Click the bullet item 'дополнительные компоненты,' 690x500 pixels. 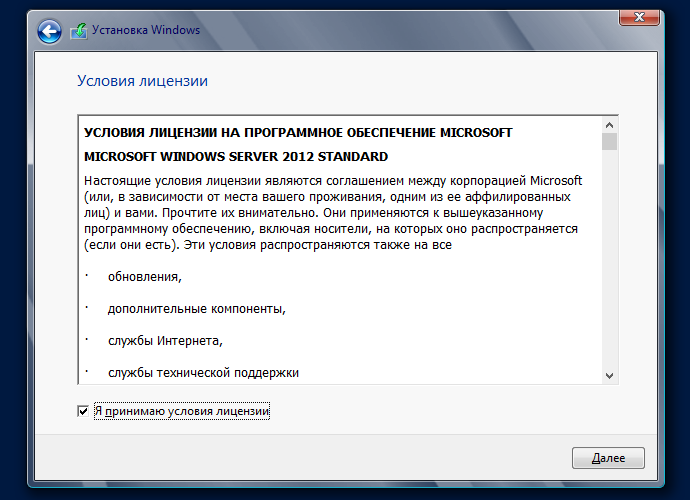(197, 309)
